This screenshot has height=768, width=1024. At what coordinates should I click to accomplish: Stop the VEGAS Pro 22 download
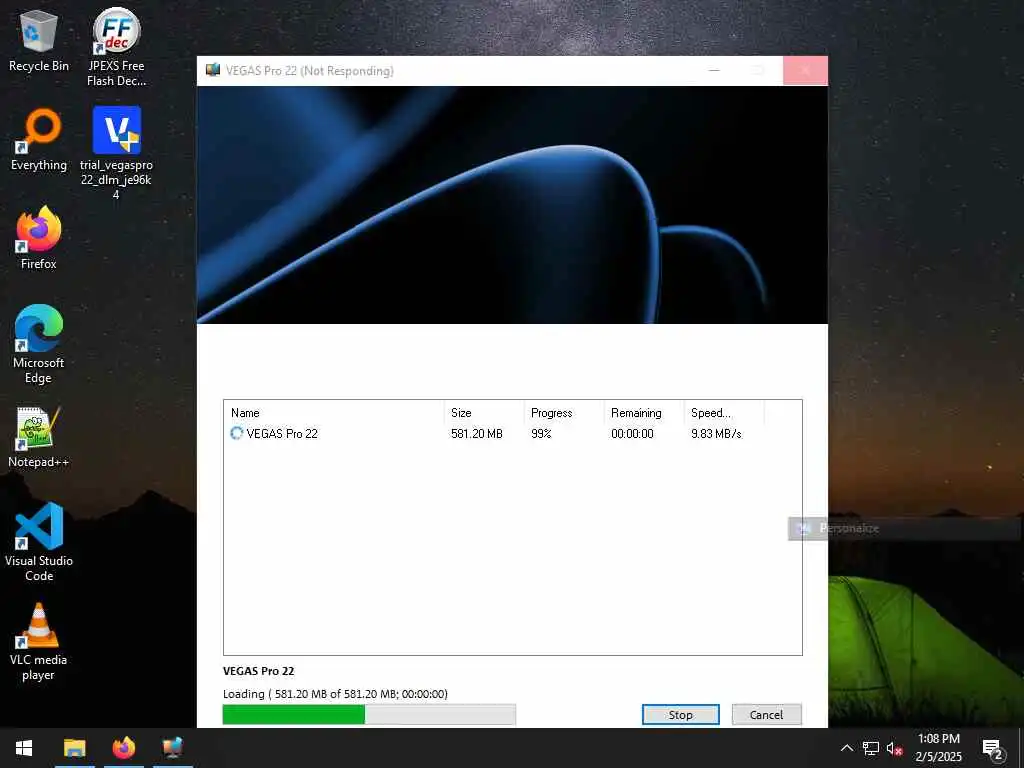pyautogui.click(x=680, y=714)
